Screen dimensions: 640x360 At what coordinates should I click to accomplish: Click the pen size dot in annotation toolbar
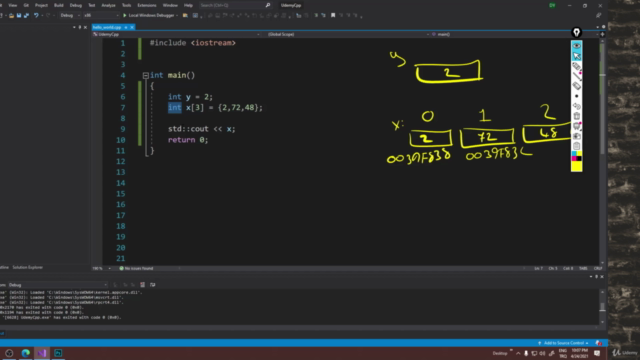pyautogui.click(x=576, y=96)
